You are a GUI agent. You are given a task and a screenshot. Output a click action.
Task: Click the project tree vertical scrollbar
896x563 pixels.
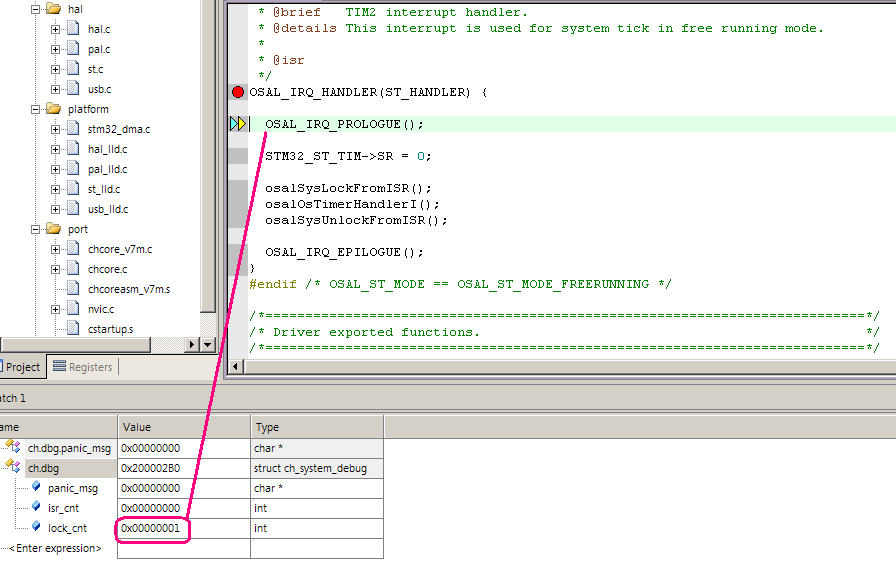click(208, 154)
